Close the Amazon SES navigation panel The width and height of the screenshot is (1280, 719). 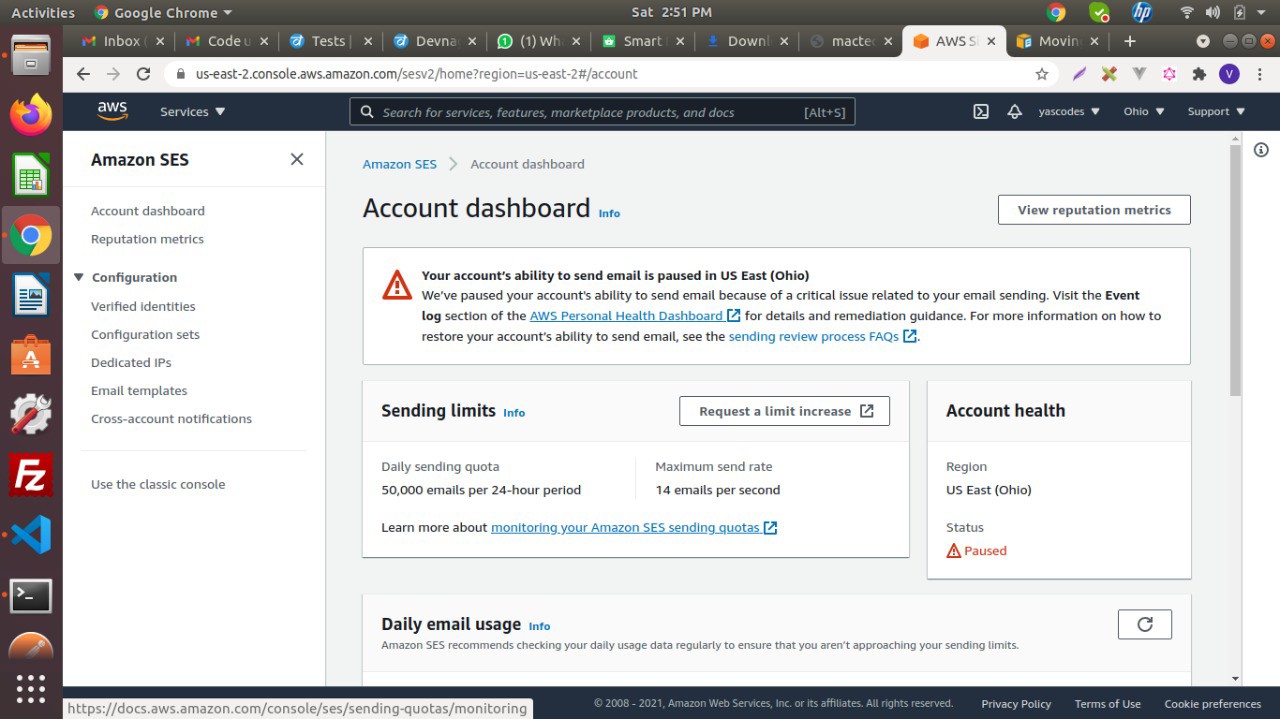pyautogui.click(x=297, y=159)
